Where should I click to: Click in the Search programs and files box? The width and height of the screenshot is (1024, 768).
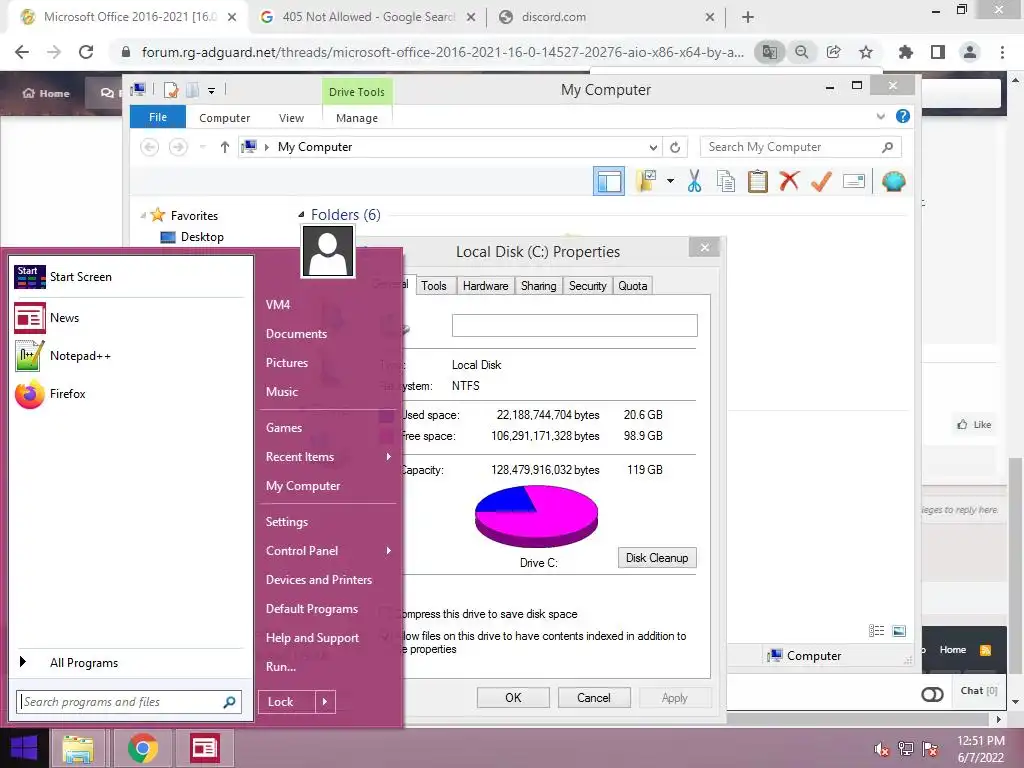click(129, 702)
